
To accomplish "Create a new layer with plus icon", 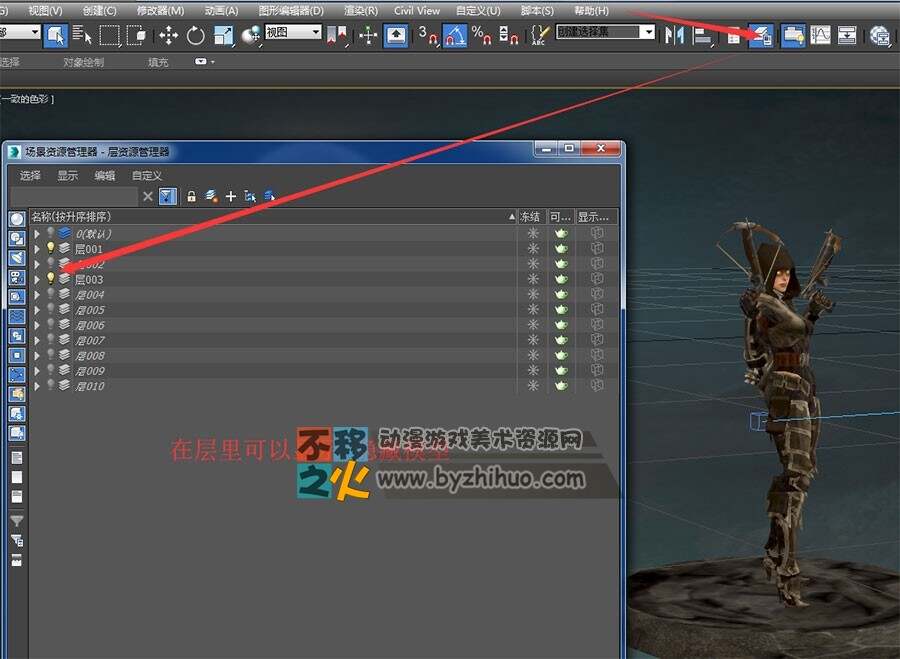I will 231,196.
